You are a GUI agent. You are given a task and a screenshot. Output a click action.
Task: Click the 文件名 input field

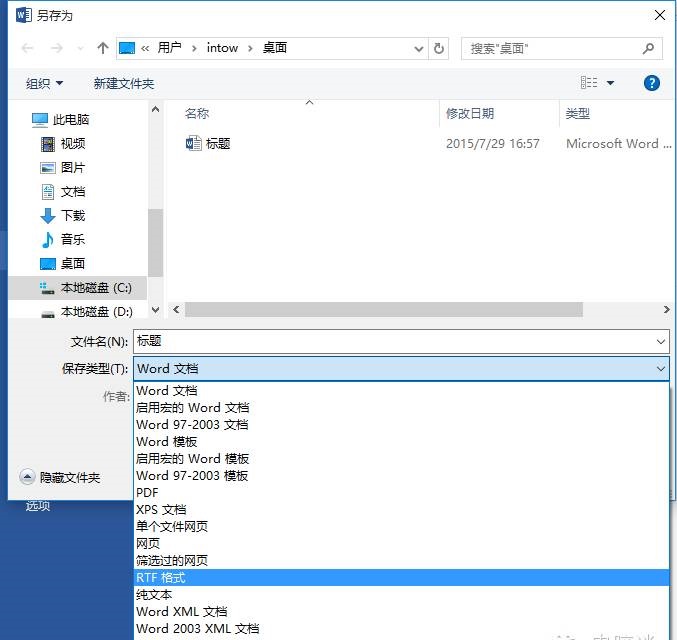394,342
